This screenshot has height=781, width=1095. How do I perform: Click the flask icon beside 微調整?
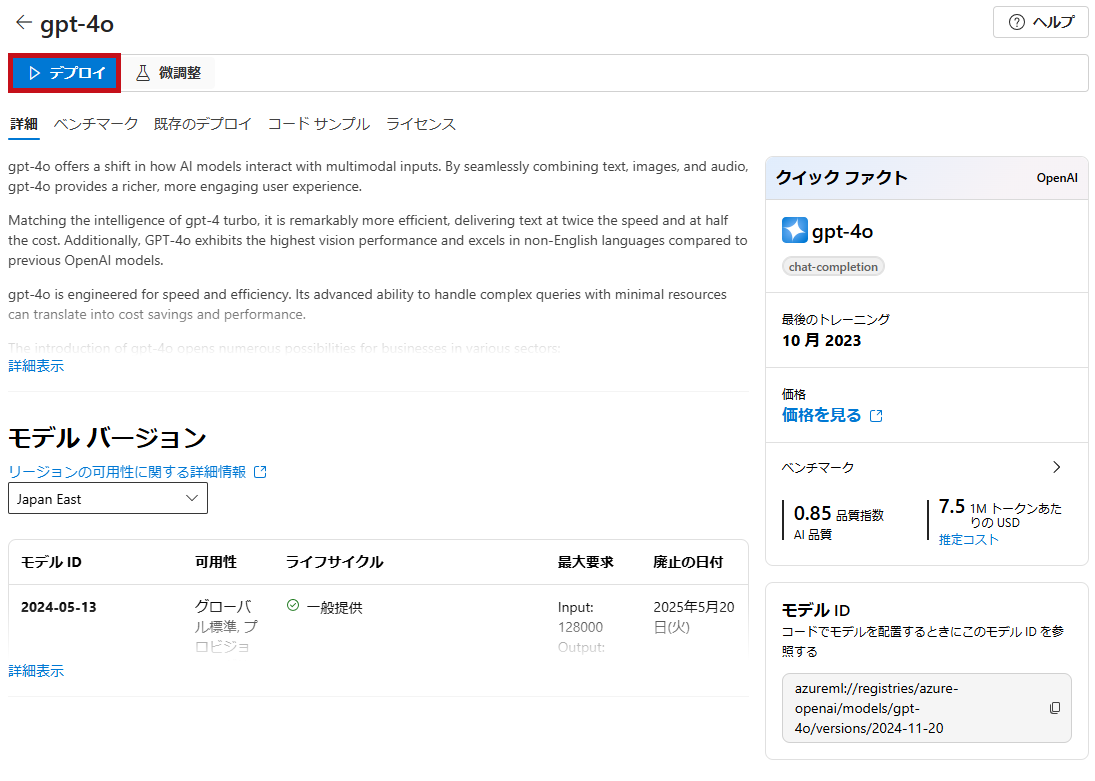[x=142, y=73]
